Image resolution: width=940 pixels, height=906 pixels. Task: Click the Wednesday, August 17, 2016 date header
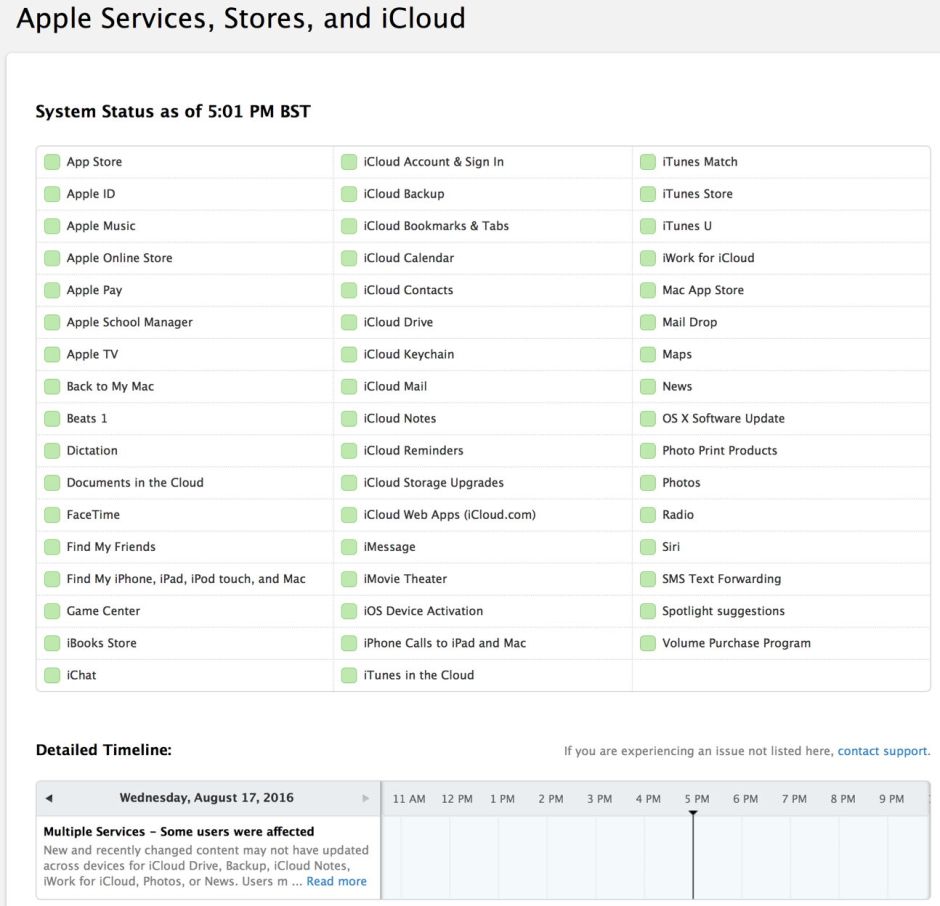point(206,798)
